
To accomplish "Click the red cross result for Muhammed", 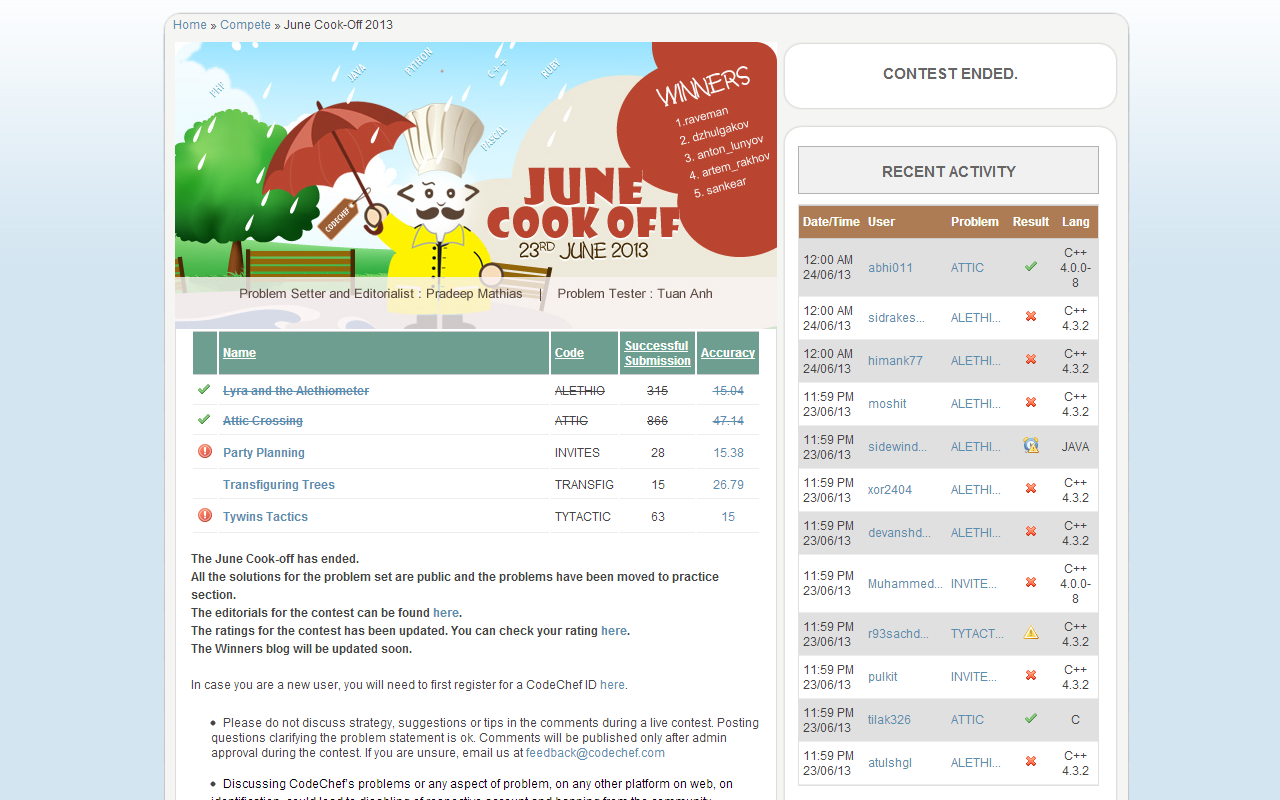I will pos(1031,583).
